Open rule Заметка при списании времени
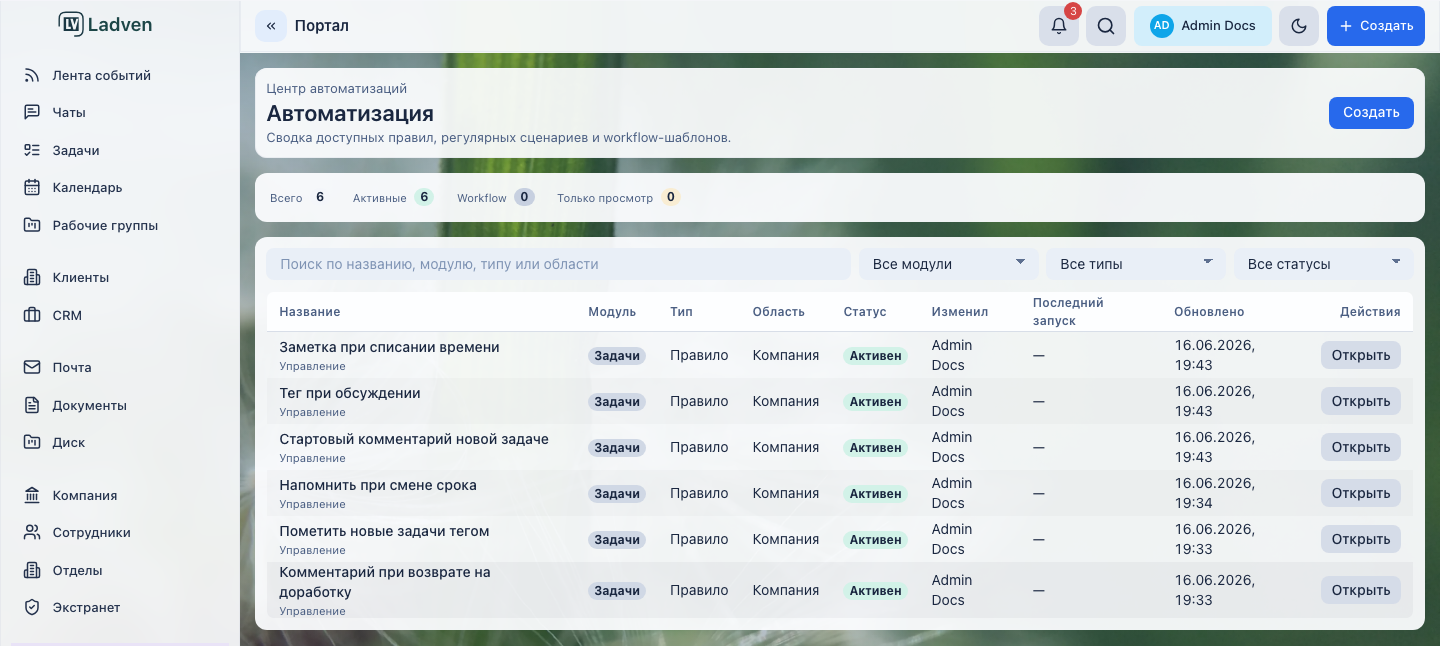1440x646 pixels. click(1361, 355)
